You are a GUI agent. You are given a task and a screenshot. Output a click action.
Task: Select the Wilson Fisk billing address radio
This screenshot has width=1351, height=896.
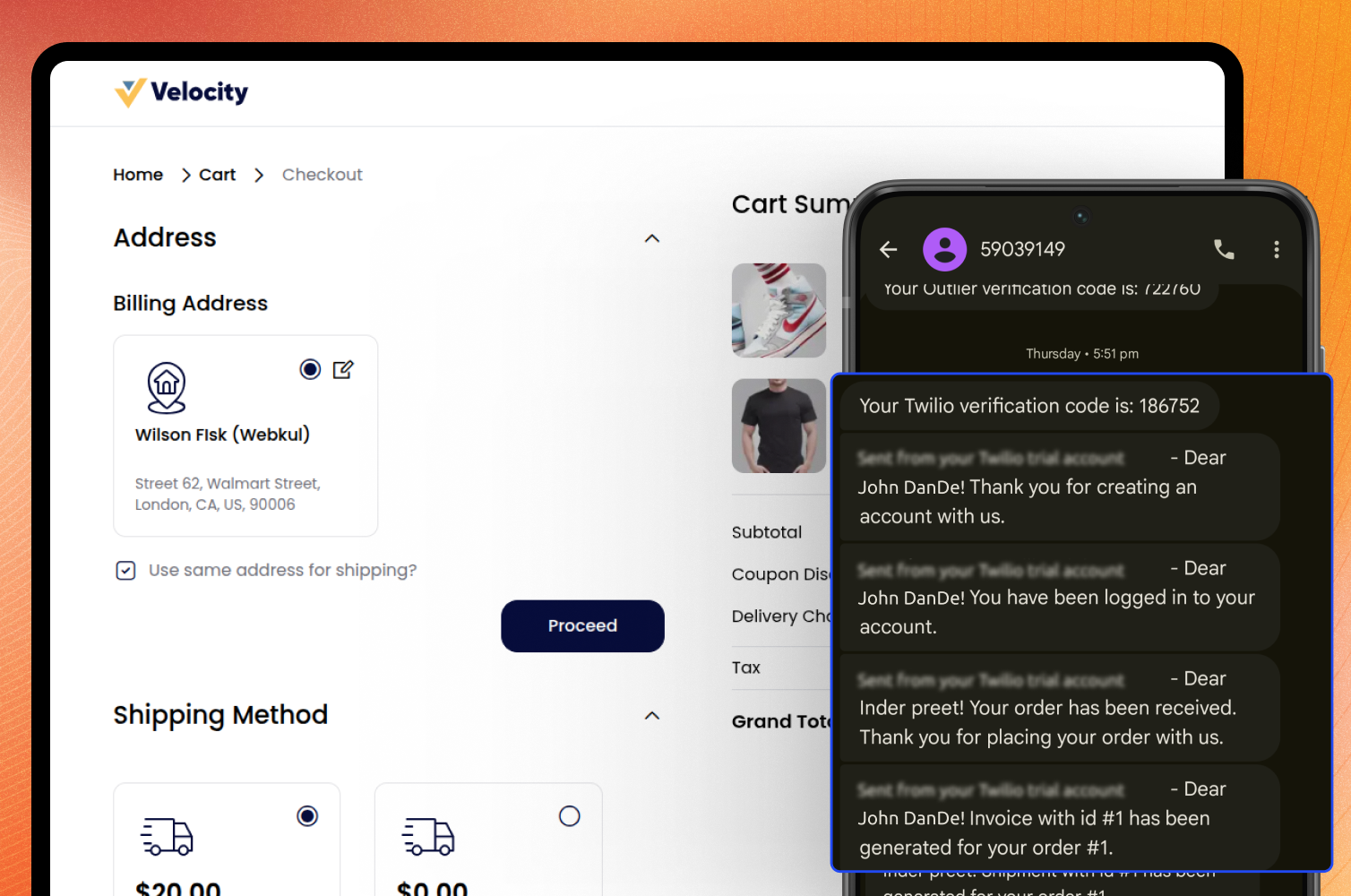(310, 369)
